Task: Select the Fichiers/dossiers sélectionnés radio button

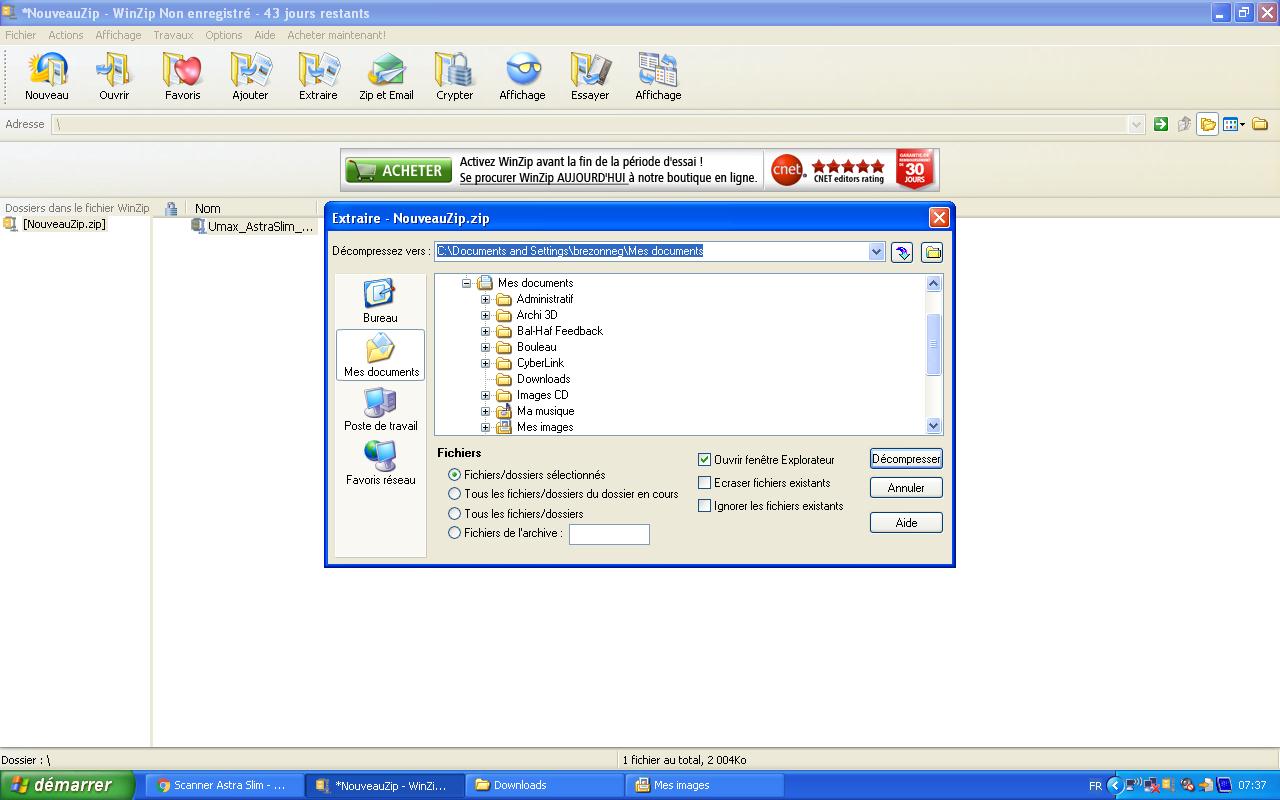Action: pyautogui.click(x=455, y=475)
